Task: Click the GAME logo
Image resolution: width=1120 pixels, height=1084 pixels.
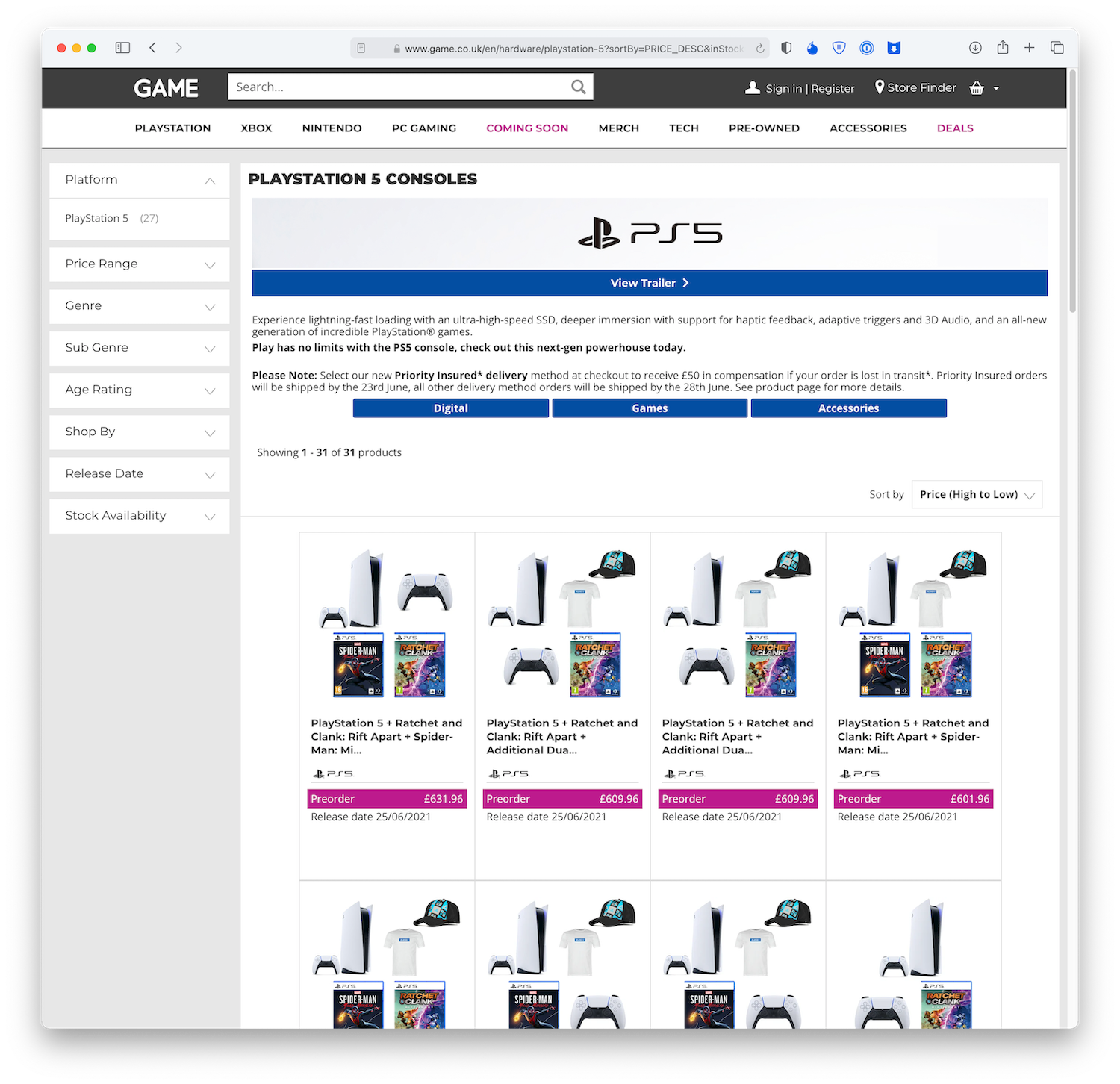Action: [166, 88]
